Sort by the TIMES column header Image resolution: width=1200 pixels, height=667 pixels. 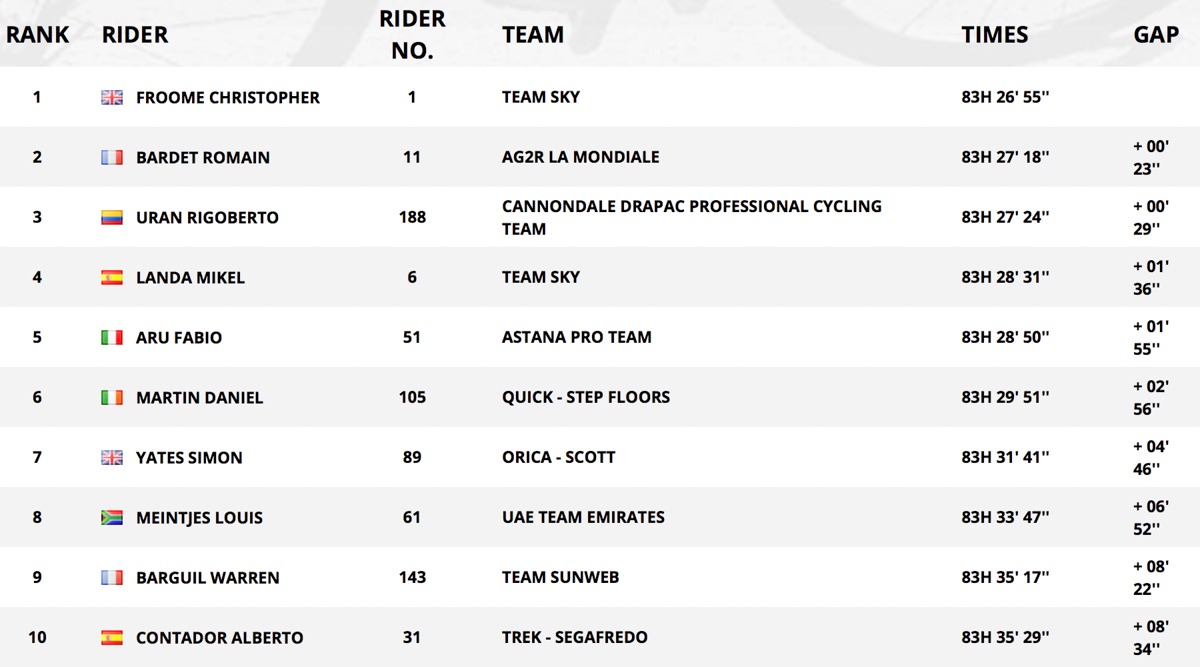click(995, 34)
